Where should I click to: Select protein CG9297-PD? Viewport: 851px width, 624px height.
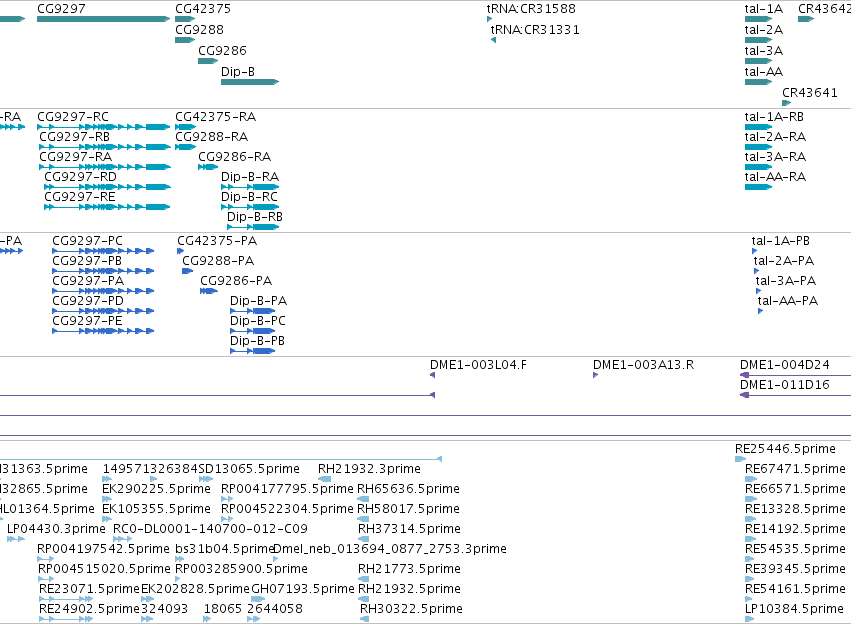pyautogui.click(x=103, y=311)
